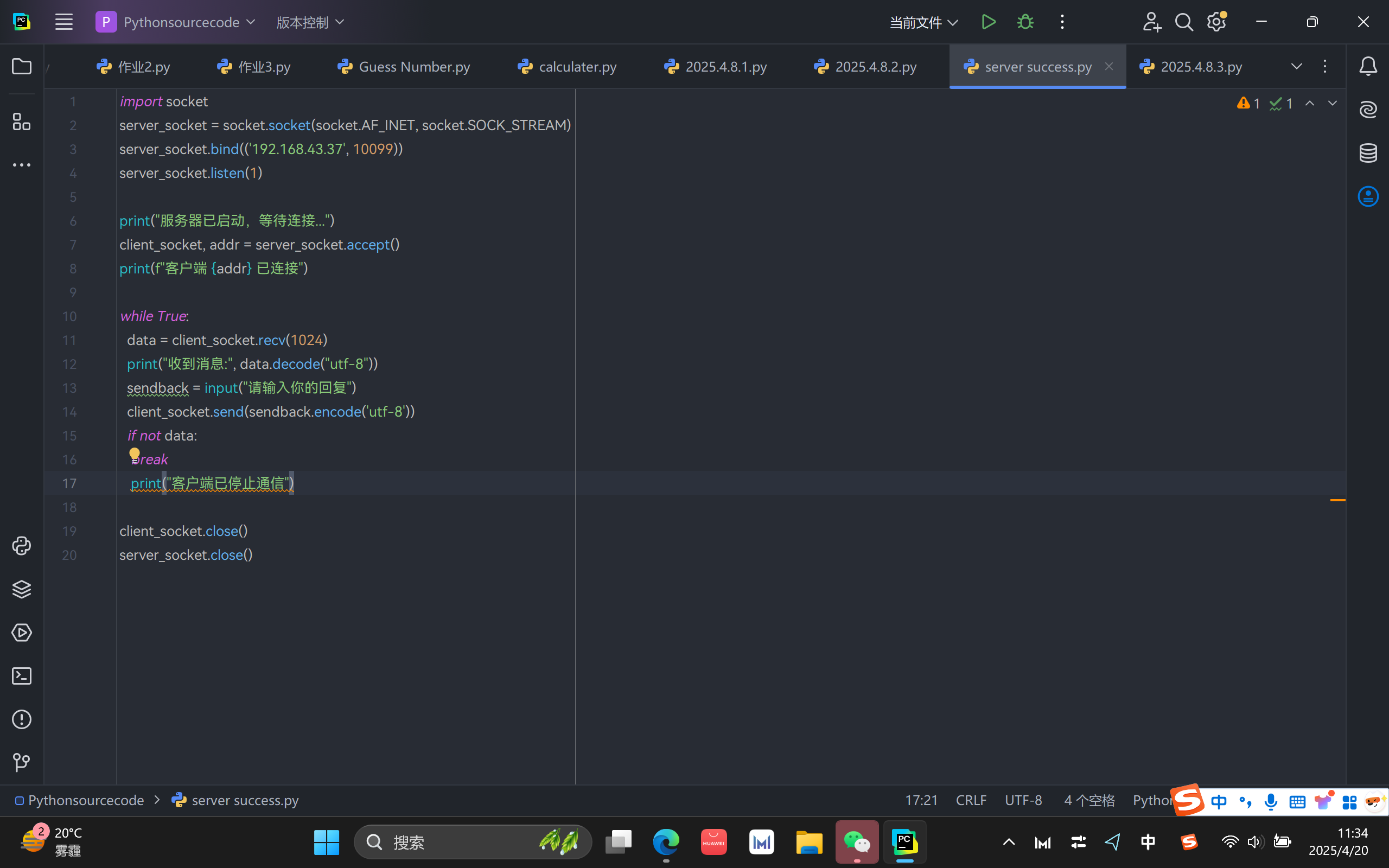Screen dimensions: 1389x868
Task: Close the server success.py tab
Action: click(x=1109, y=67)
